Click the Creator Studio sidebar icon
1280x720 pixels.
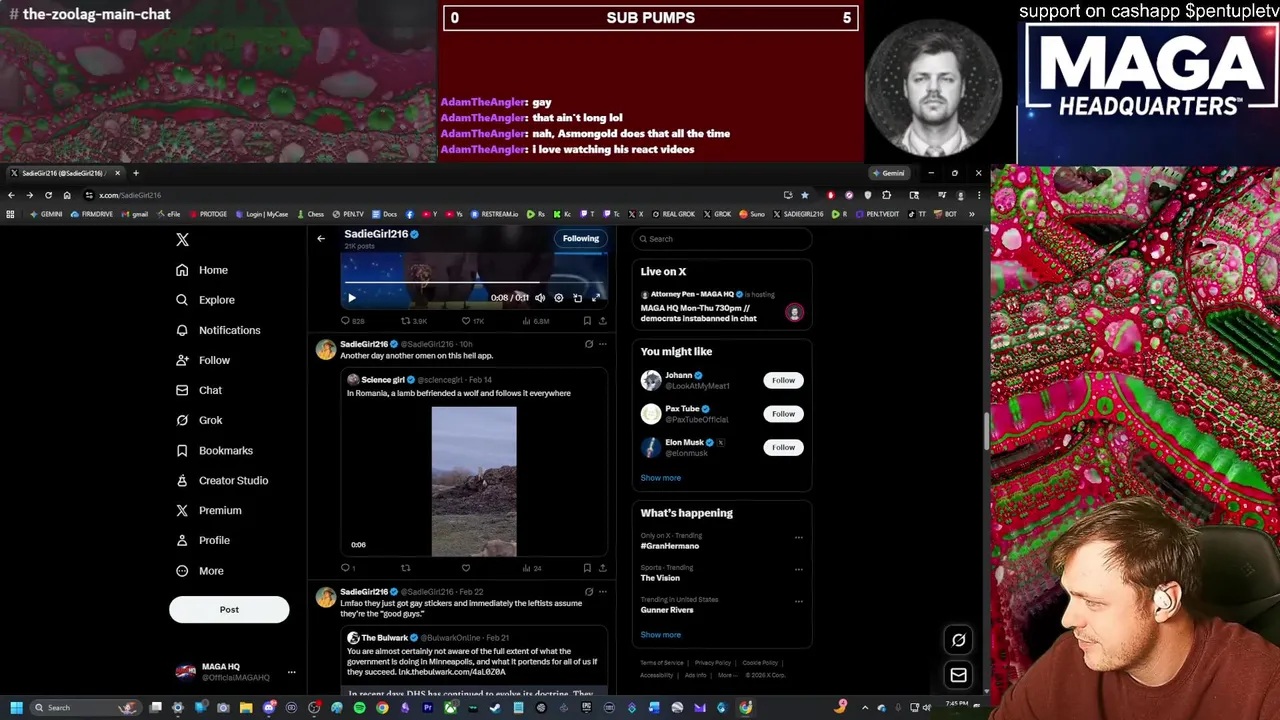tap(182, 480)
